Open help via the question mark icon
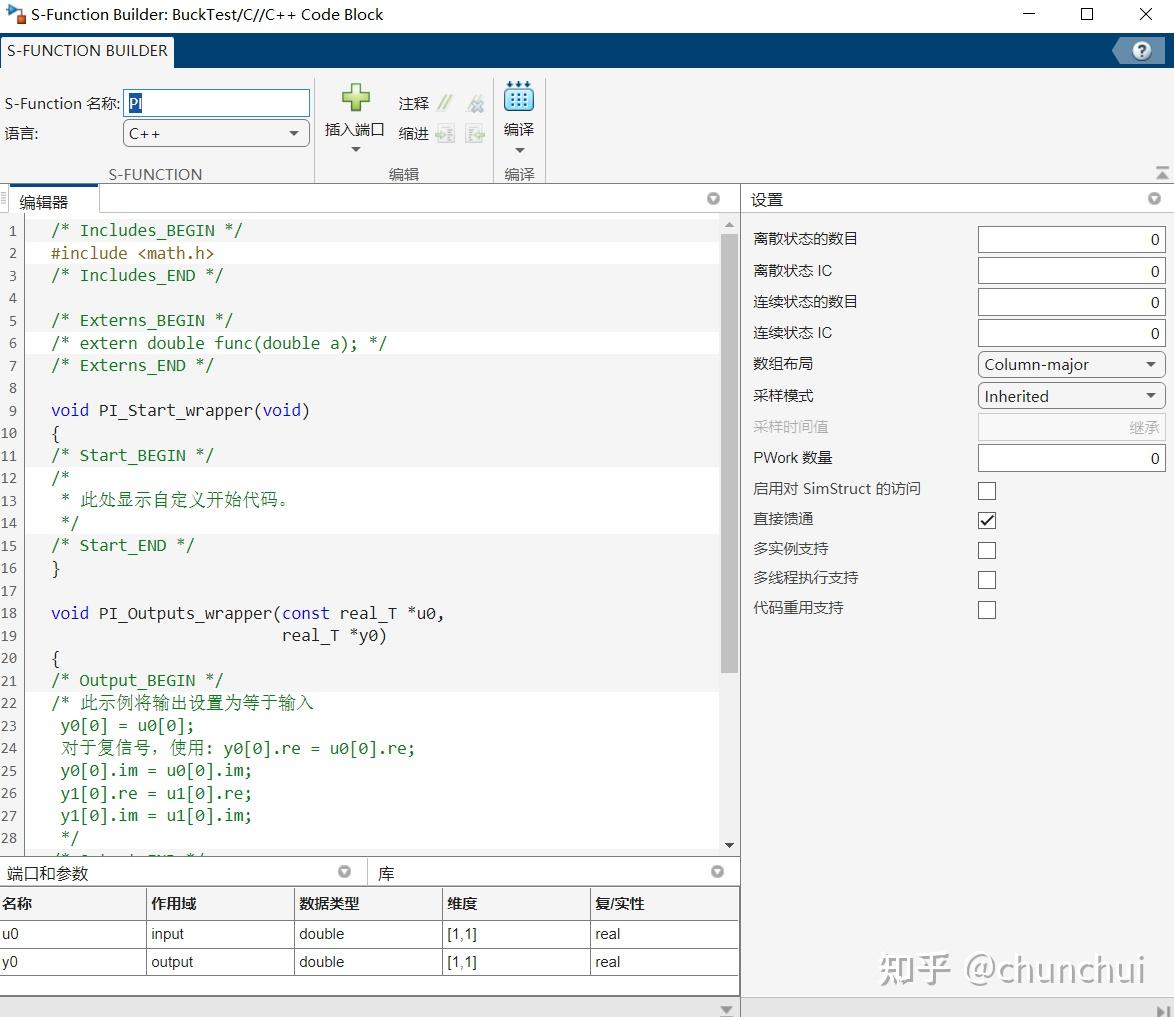Image resolution: width=1174 pixels, height=1017 pixels. [x=1140, y=50]
